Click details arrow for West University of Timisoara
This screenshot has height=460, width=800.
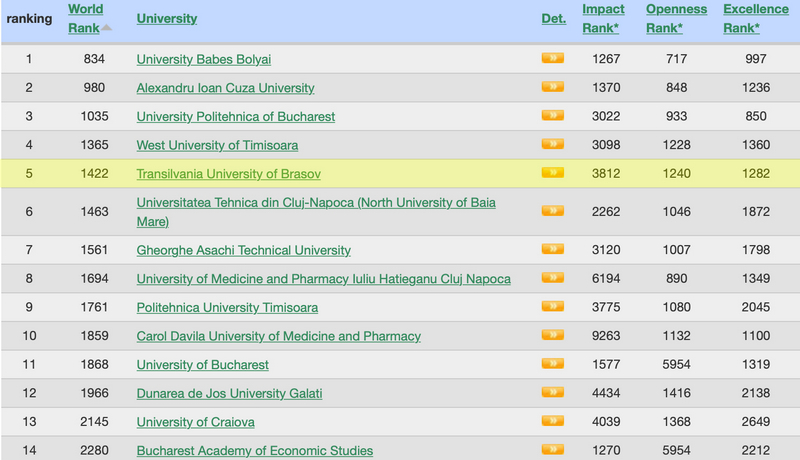[552, 145]
